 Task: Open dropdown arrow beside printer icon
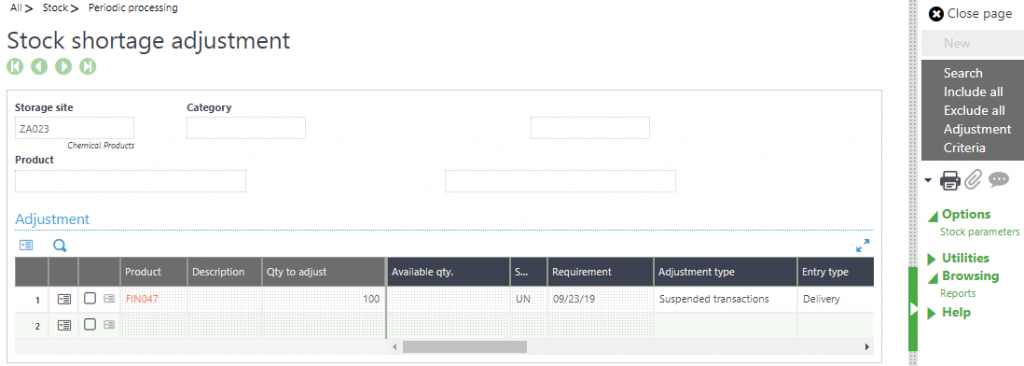[929, 180]
